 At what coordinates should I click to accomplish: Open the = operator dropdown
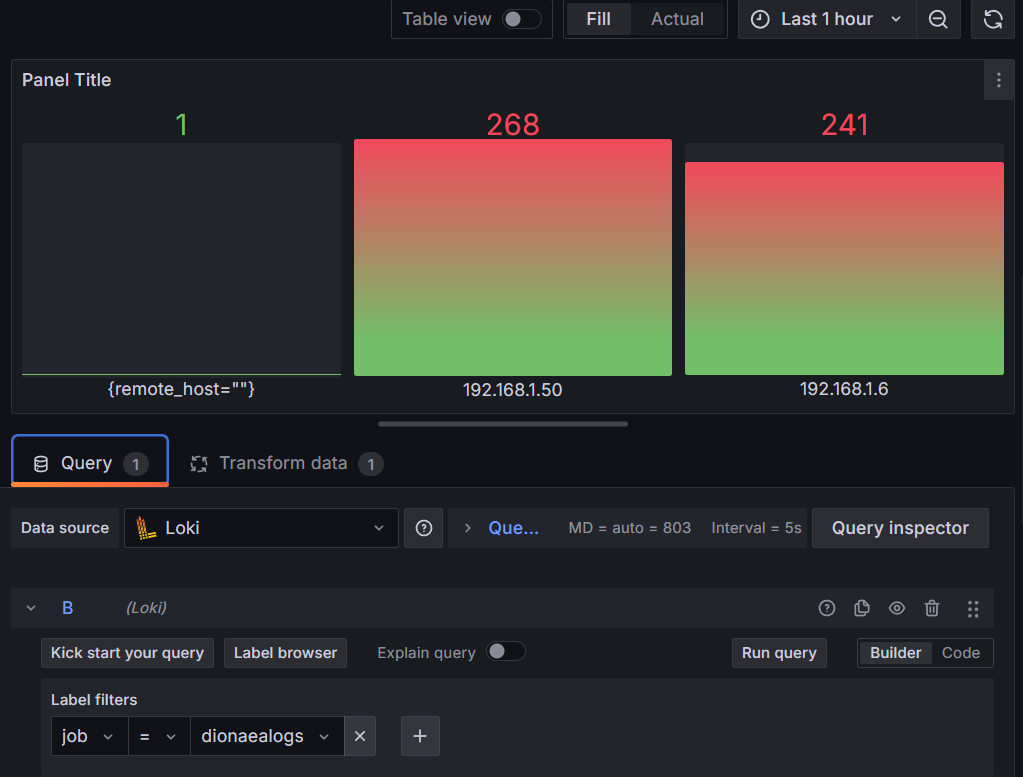pos(159,736)
